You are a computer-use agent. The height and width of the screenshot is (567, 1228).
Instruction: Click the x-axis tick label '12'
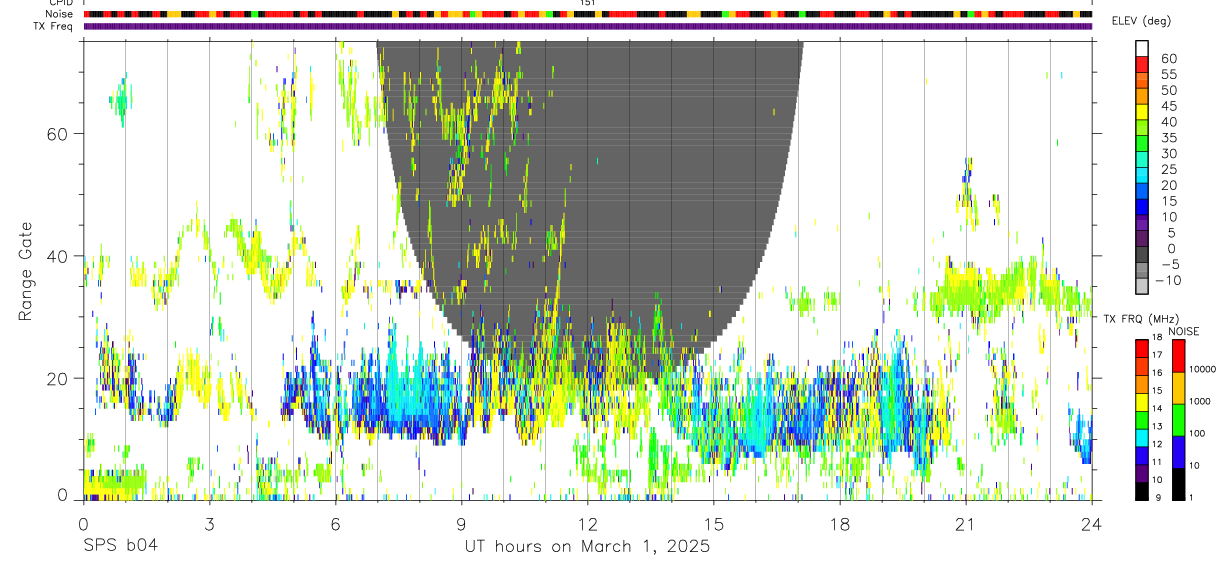(x=587, y=523)
